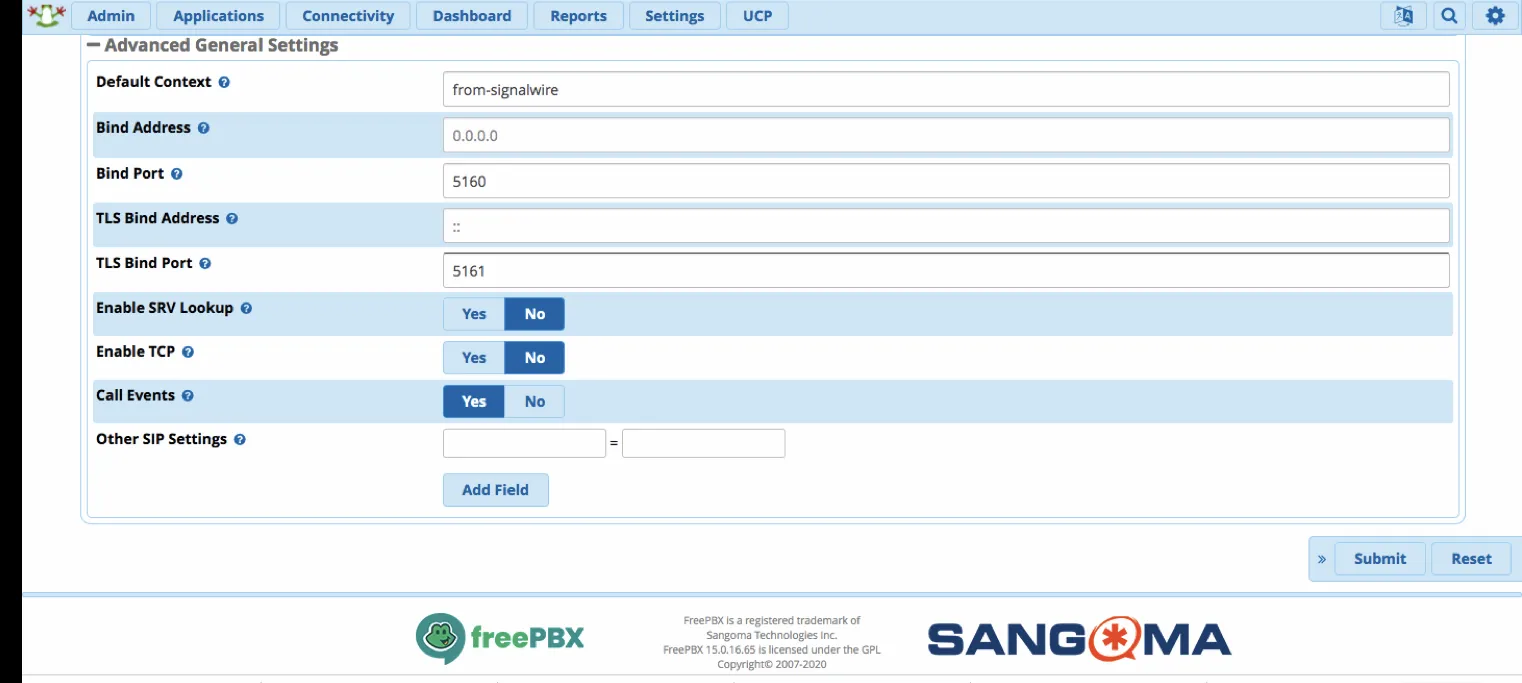Open the Reports menu
The image size is (1522, 683).
[578, 15]
